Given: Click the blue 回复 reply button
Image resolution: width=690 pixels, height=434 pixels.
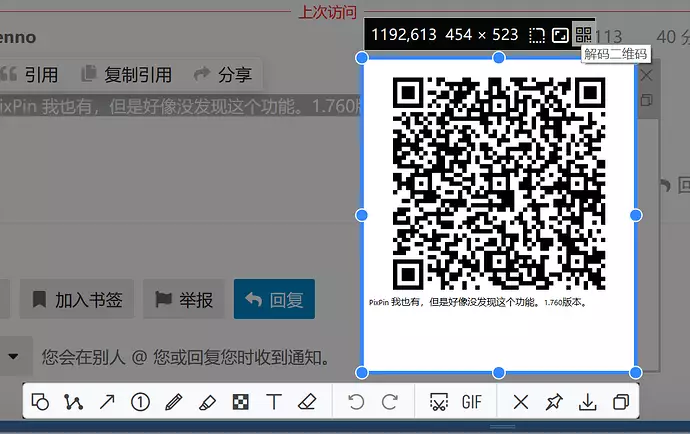Looking at the screenshot, I should pyautogui.click(x=274, y=299).
